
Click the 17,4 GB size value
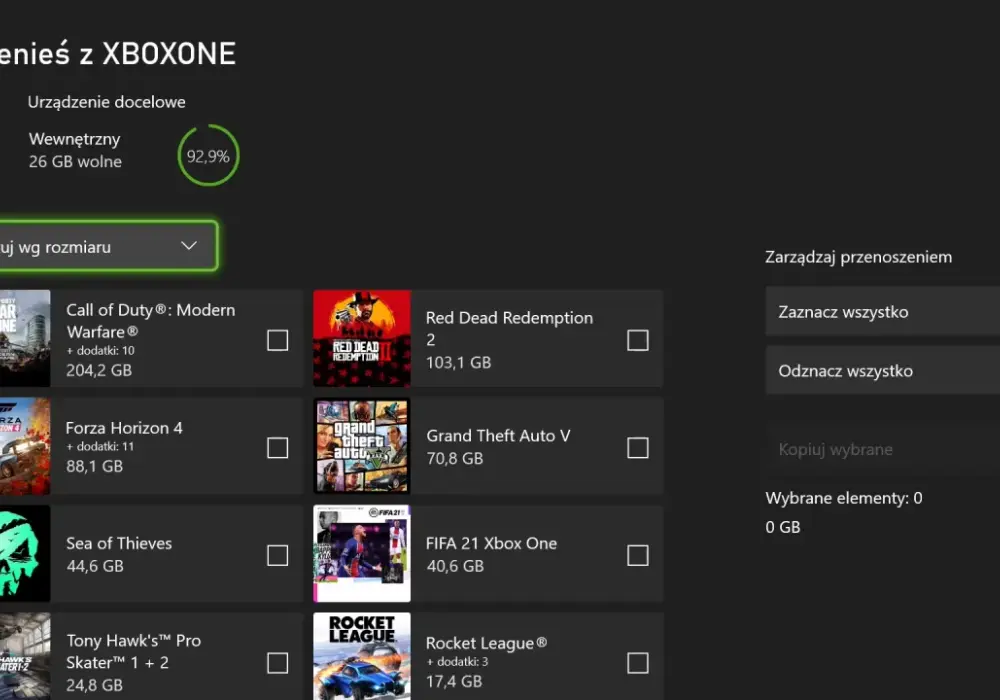[454, 681]
